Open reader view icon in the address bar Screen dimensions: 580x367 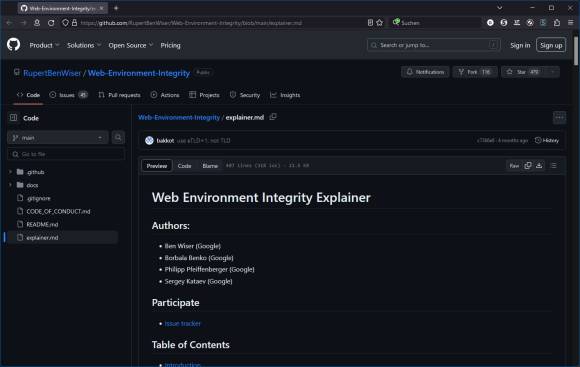point(370,23)
